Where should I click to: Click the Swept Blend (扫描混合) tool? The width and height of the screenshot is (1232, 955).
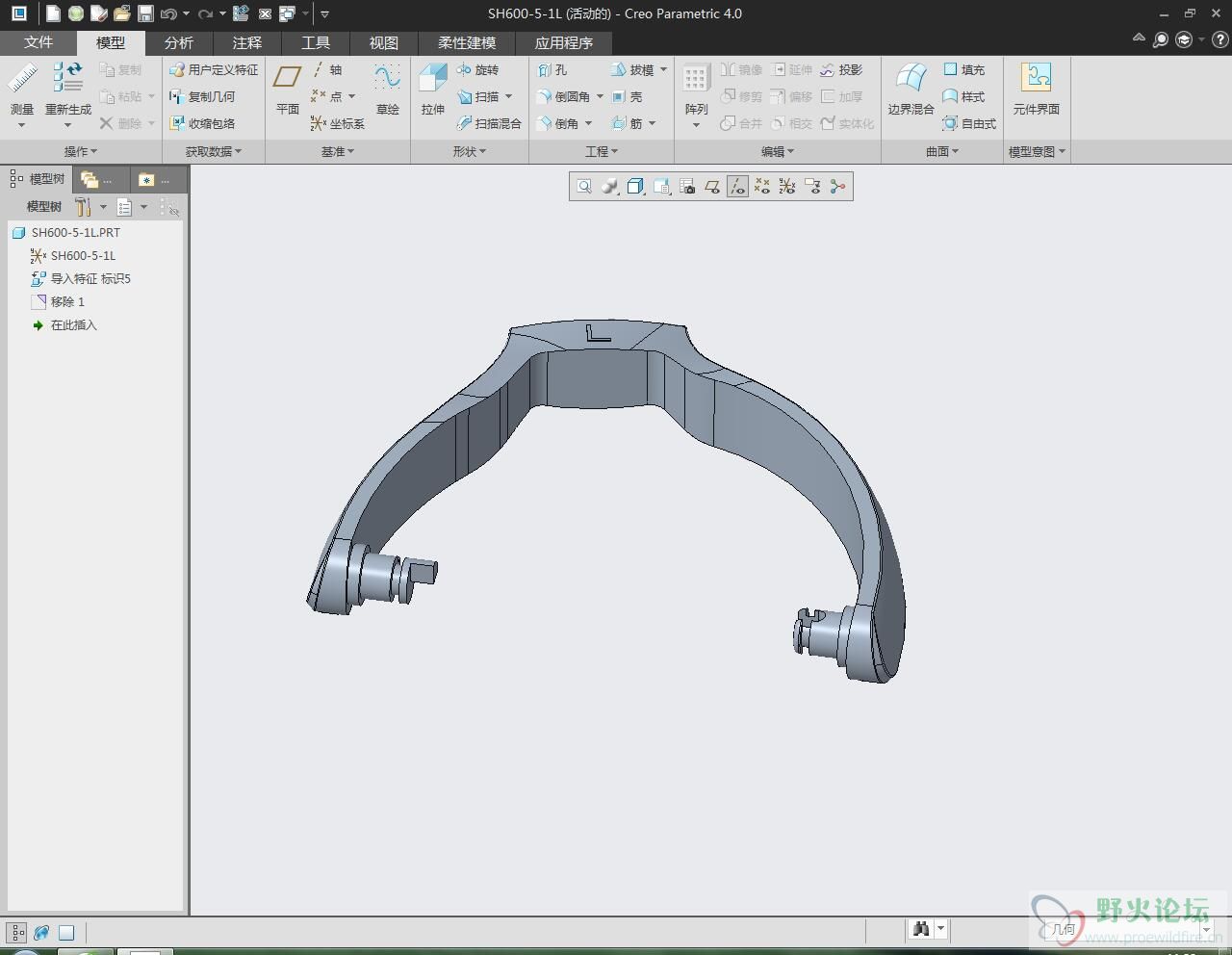[x=489, y=123]
